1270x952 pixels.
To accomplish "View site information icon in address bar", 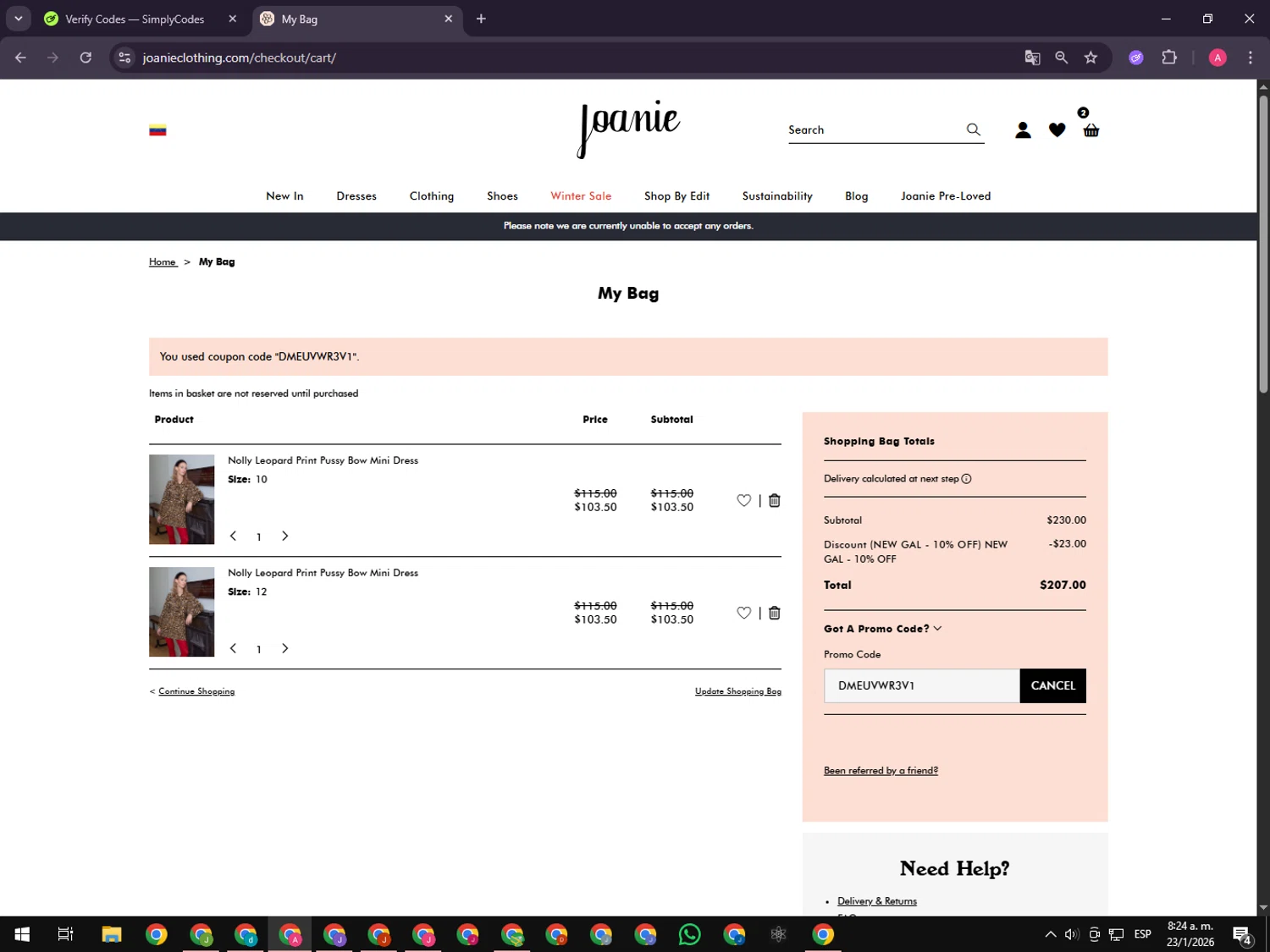I will pyautogui.click(x=124, y=58).
